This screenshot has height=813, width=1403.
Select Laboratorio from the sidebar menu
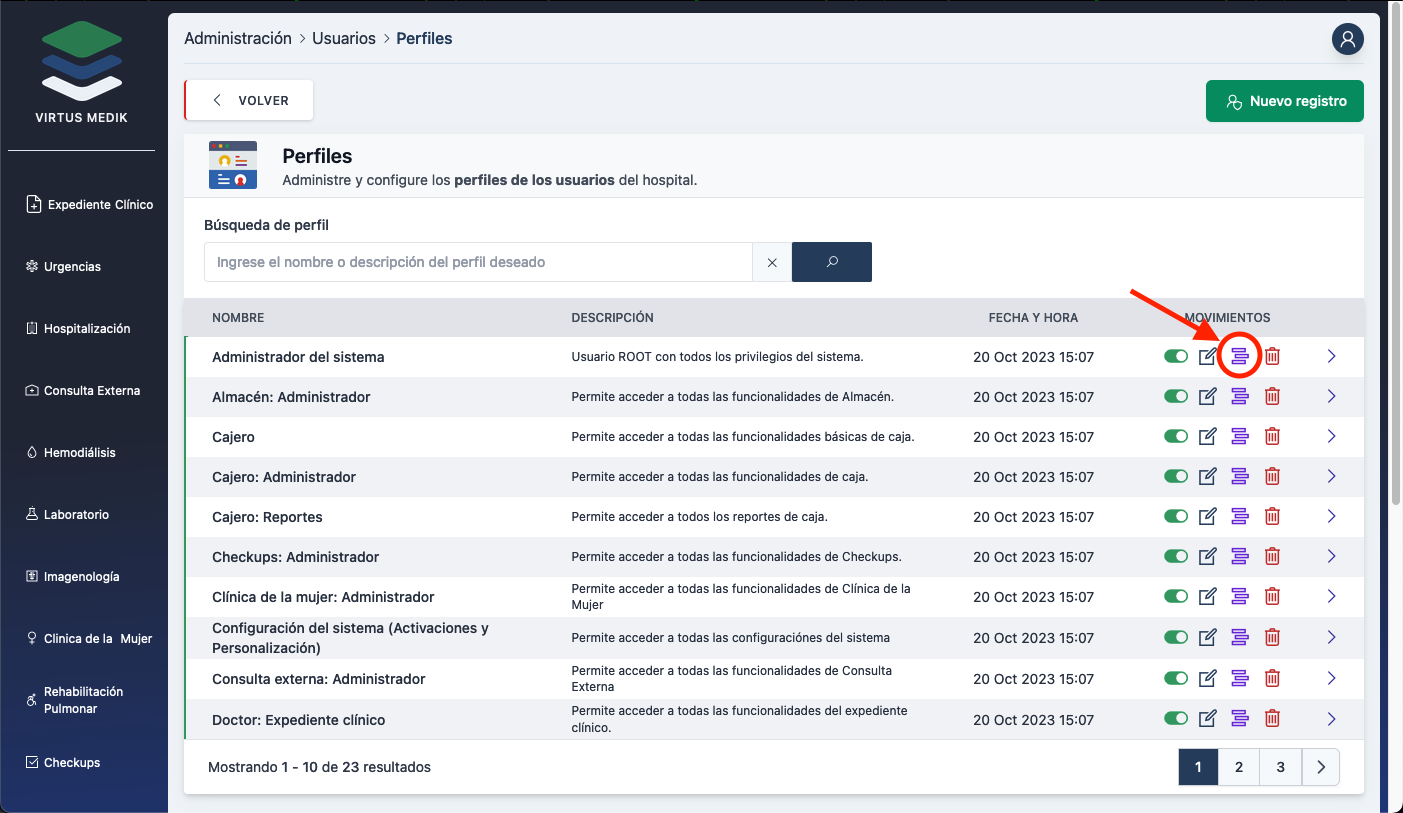tap(76, 515)
